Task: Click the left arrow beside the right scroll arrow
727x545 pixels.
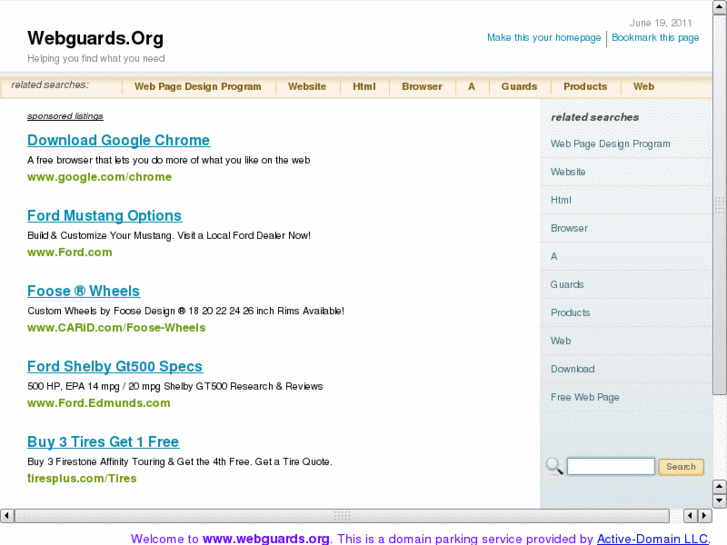Action: pyautogui.click(x=690, y=515)
